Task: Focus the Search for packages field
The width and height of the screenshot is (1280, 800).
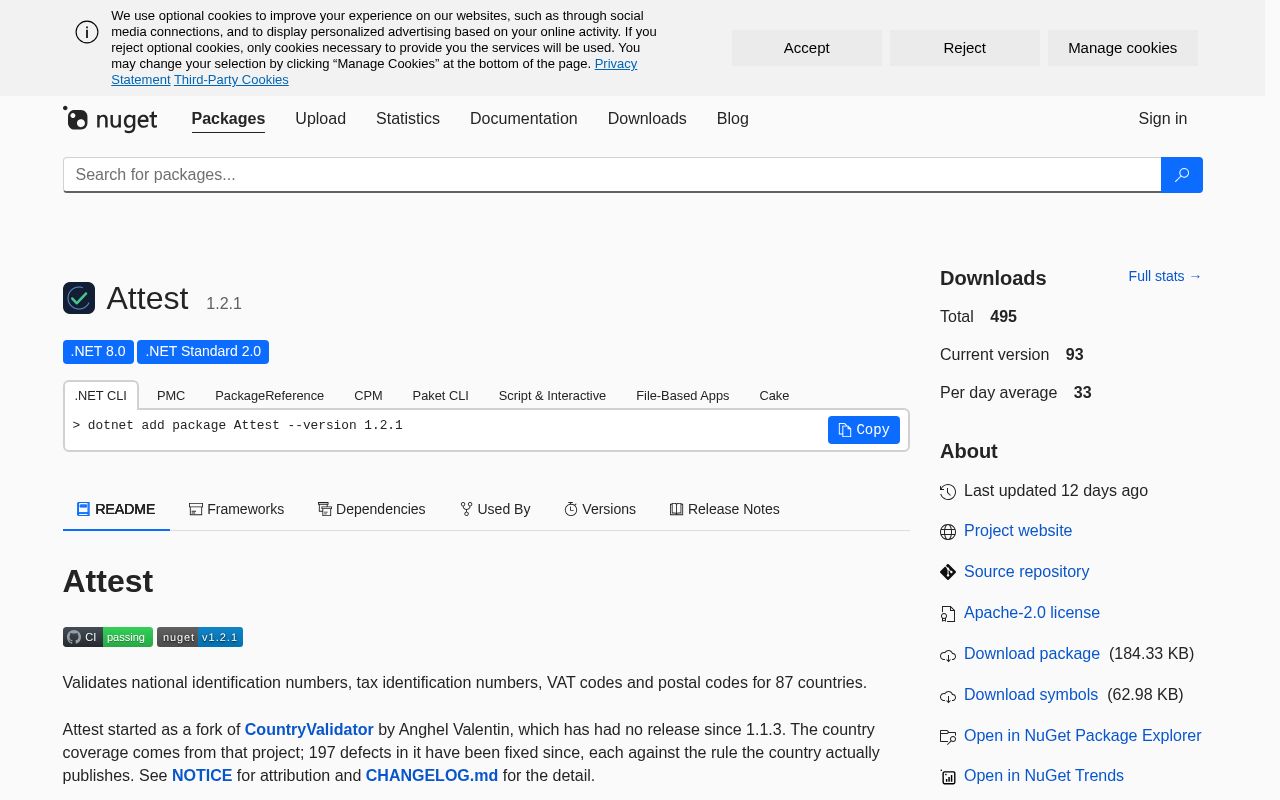Action: point(612,175)
